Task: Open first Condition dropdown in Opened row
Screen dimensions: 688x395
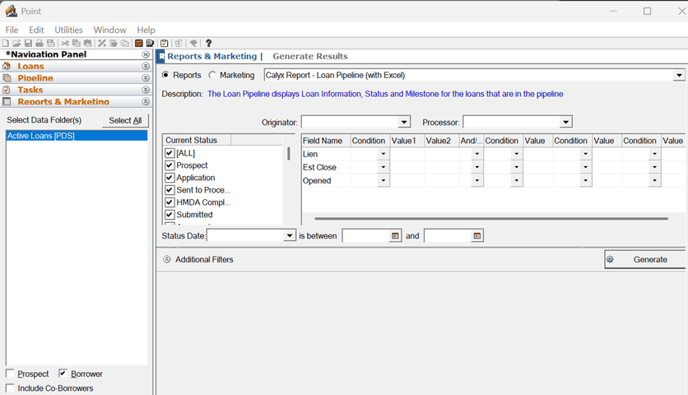Action: [383, 180]
